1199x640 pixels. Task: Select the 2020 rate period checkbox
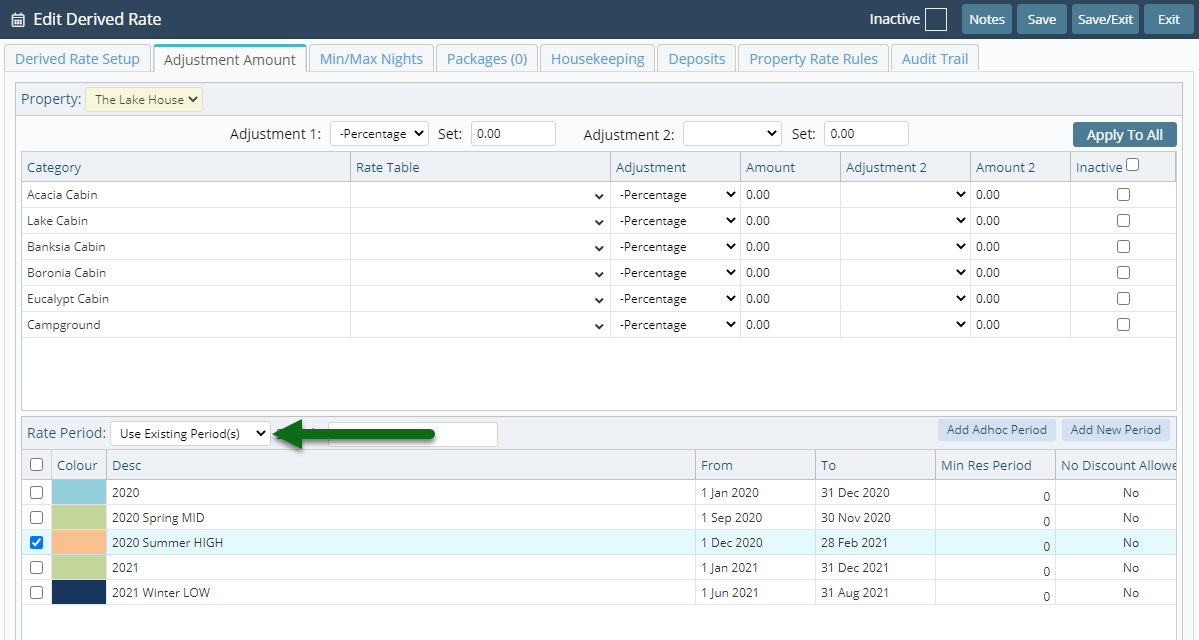pos(36,492)
